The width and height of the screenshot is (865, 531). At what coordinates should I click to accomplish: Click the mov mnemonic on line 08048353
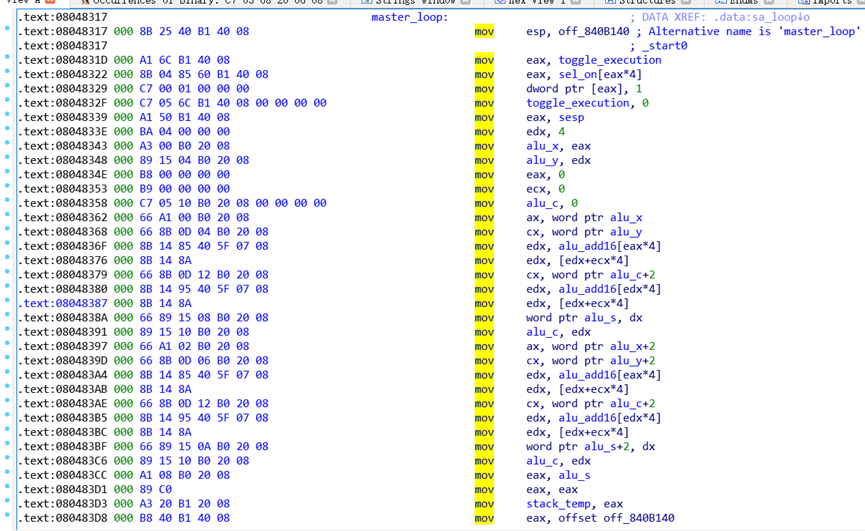click(484, 189)
